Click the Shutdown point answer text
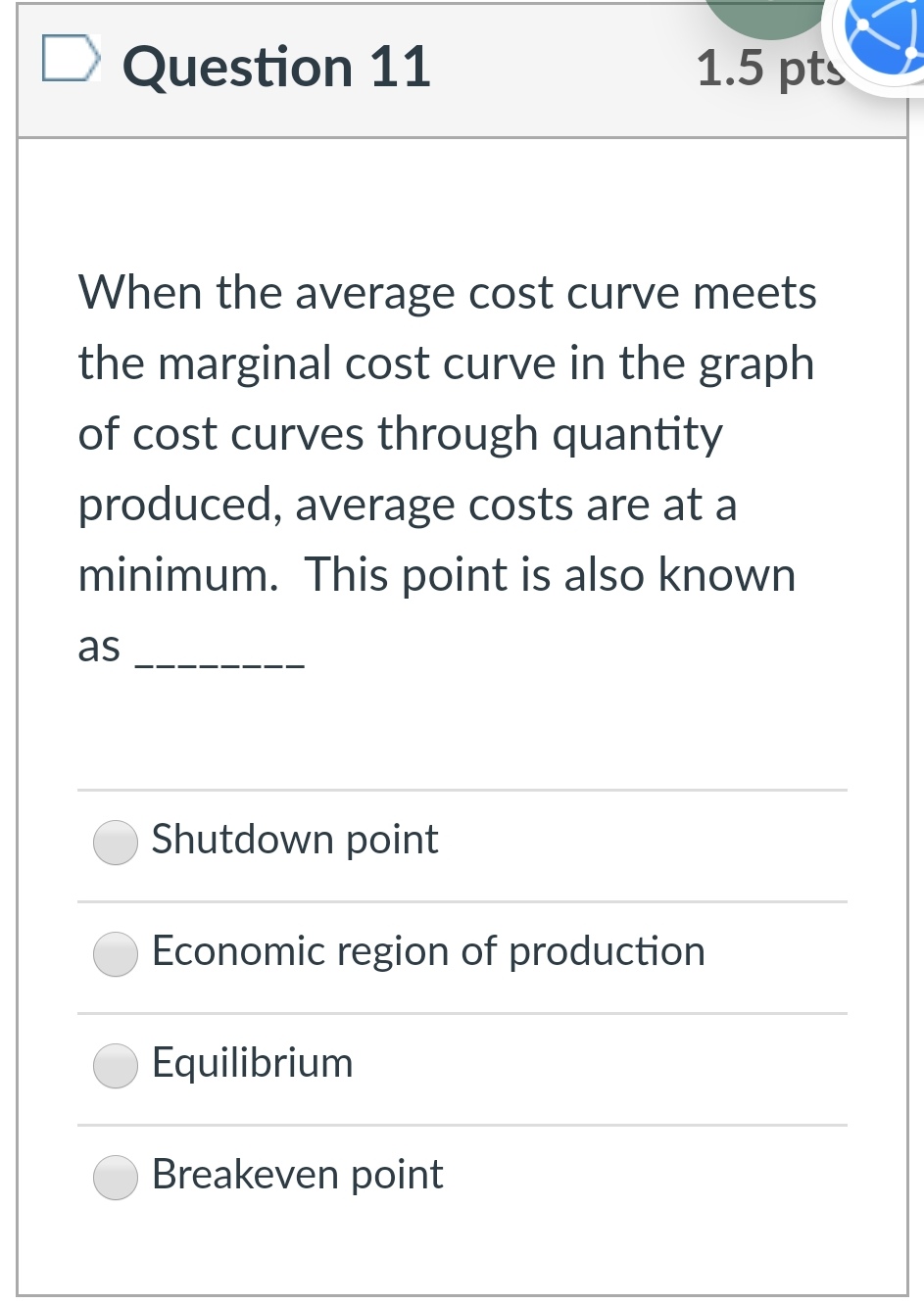Image resolution: width=924 pixels, height=1304 pixels. tap(294, 840)
